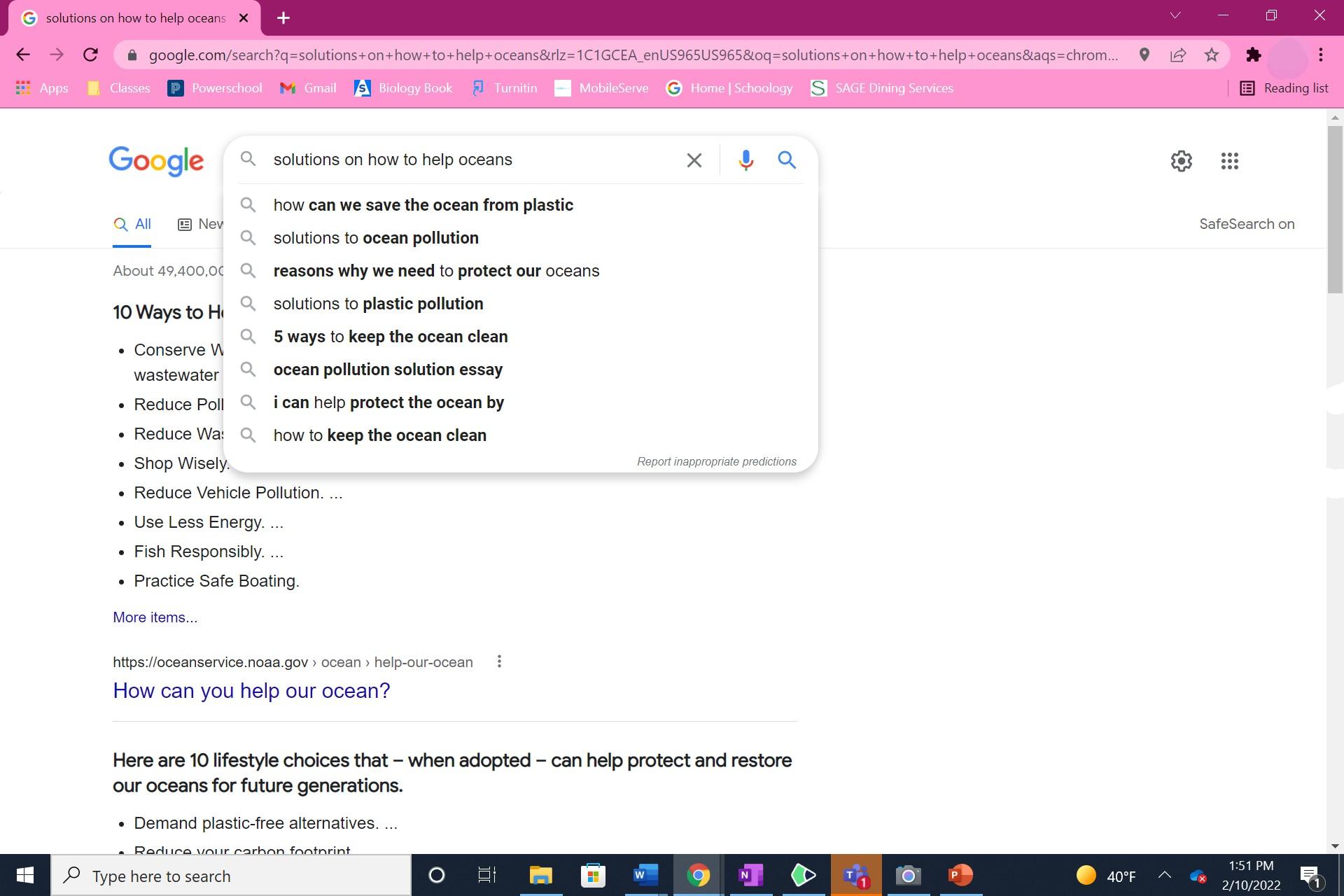The height and width of the screenshot is (896, 1344).
Task: Check SafeSearch on setting
Action: (x=1247, y=224)
